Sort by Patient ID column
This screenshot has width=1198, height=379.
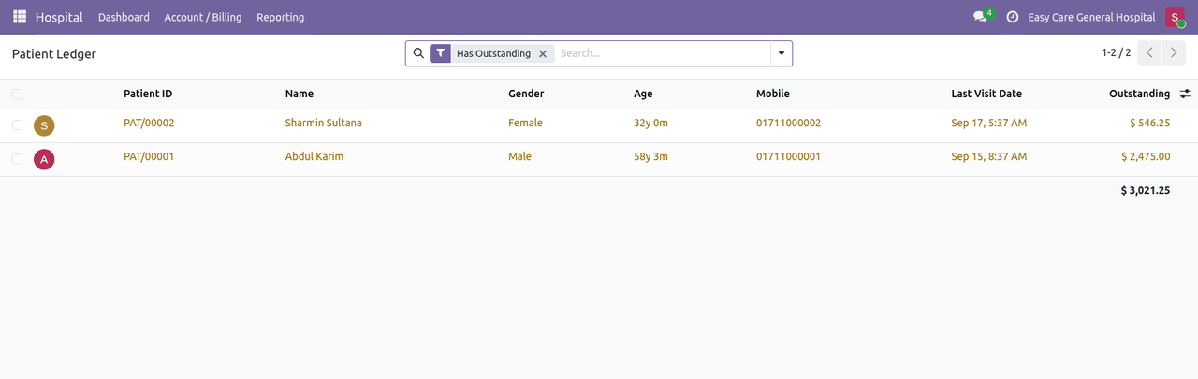click(147, 94)
